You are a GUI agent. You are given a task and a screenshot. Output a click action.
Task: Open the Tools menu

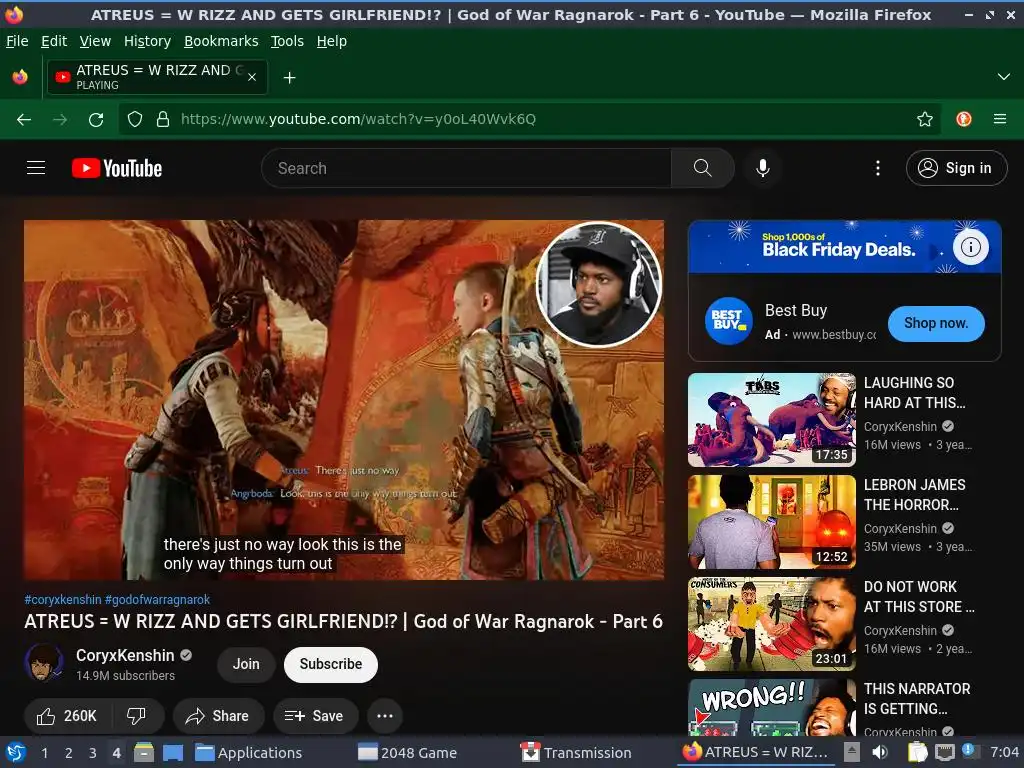click(287, 41)
